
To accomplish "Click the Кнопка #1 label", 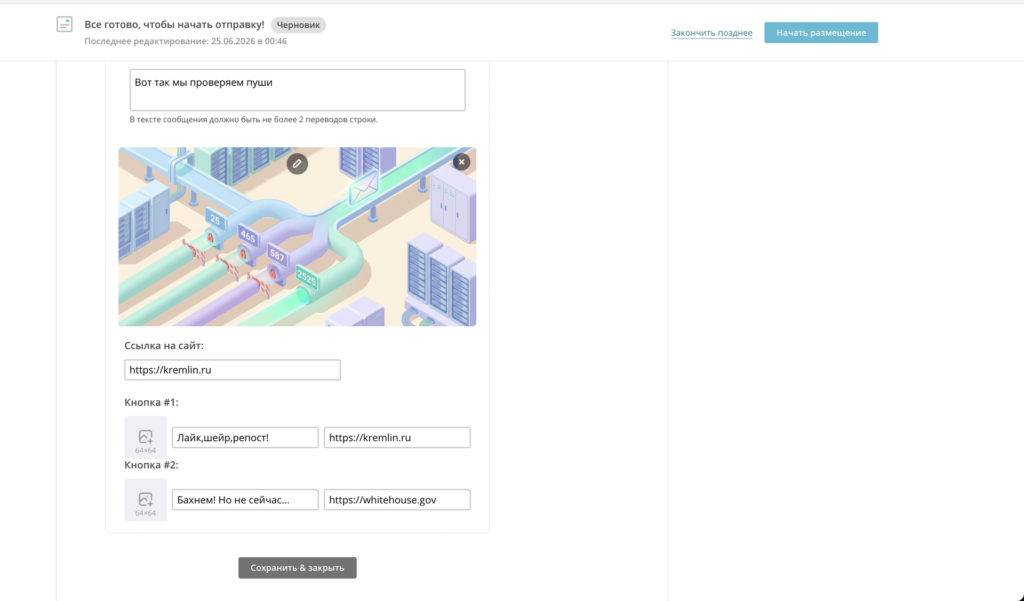I will (x=151, y=402).
